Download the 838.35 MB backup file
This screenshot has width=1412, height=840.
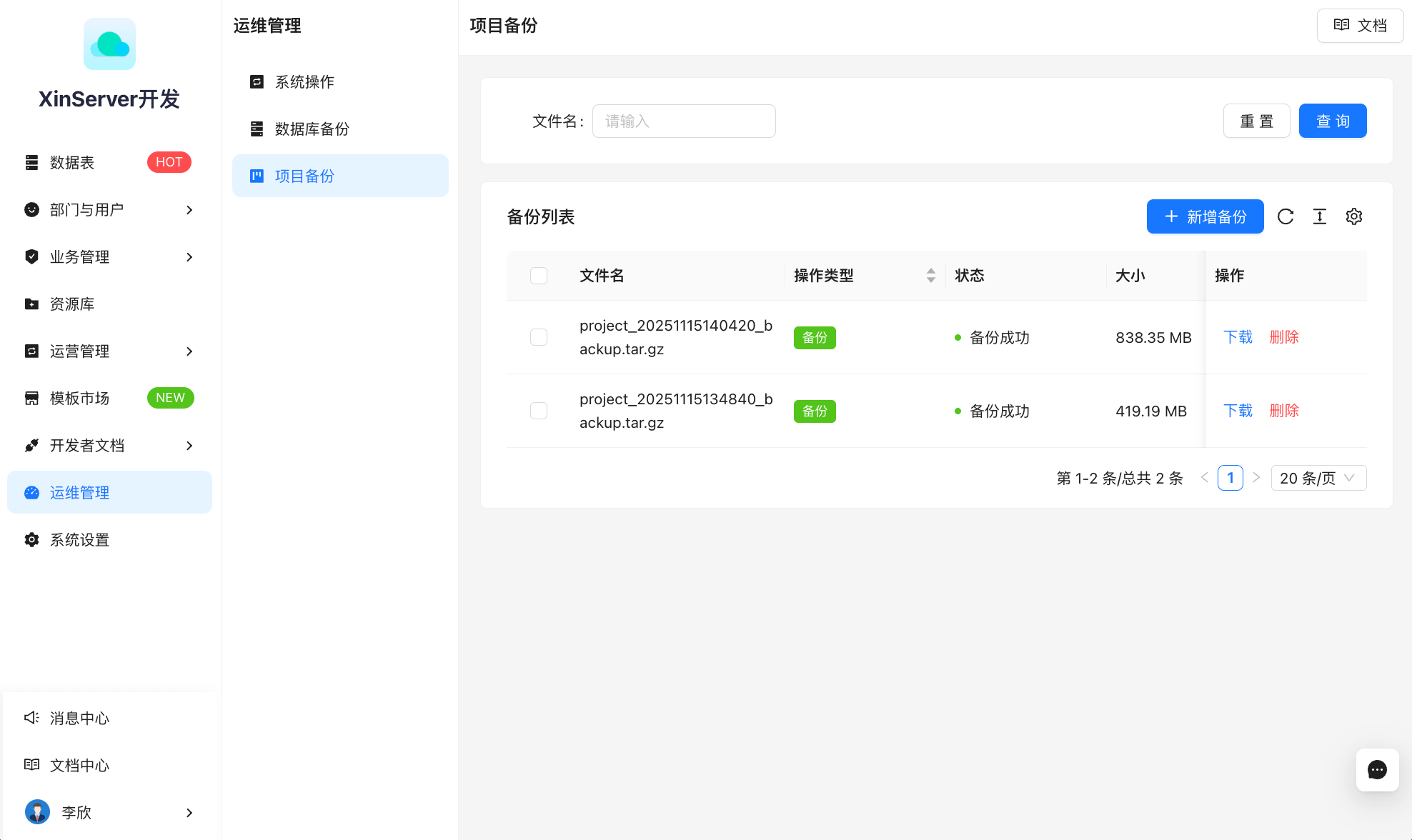pos(1237,336)
